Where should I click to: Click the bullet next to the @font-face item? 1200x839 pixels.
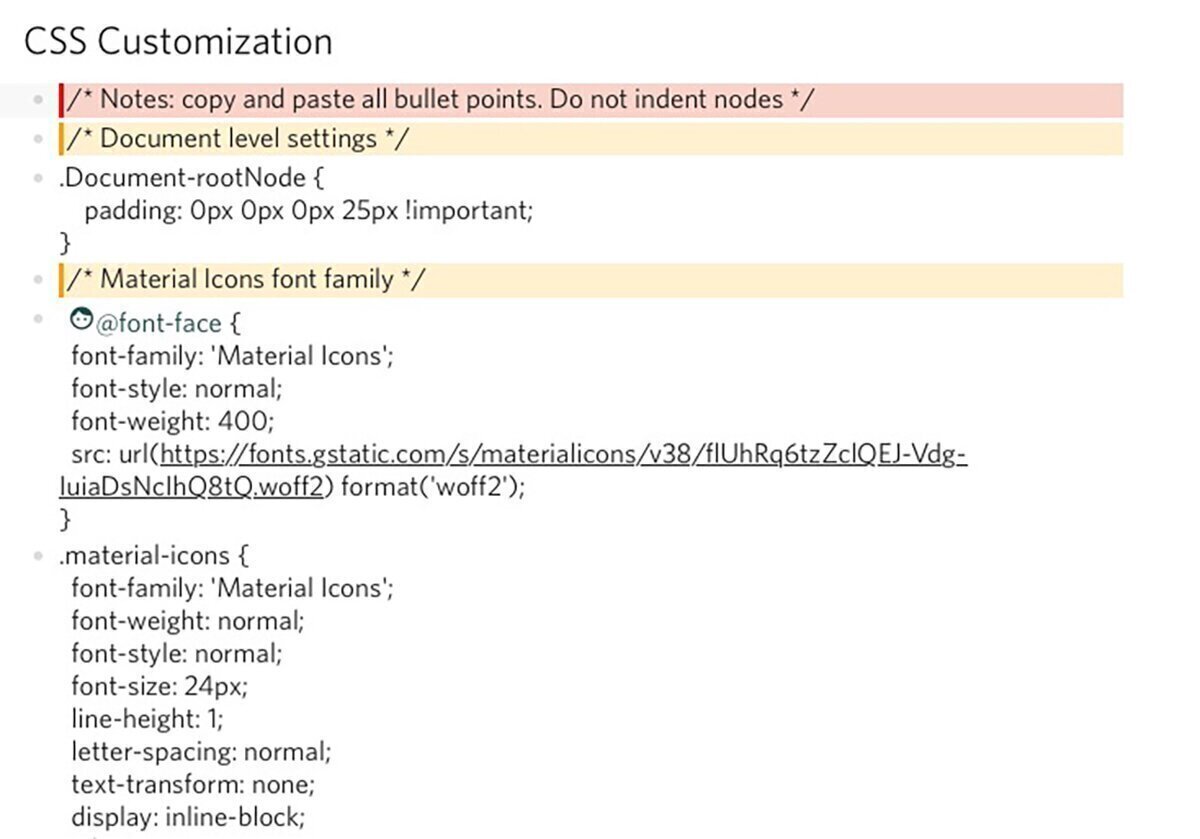(x=38, y=319)
